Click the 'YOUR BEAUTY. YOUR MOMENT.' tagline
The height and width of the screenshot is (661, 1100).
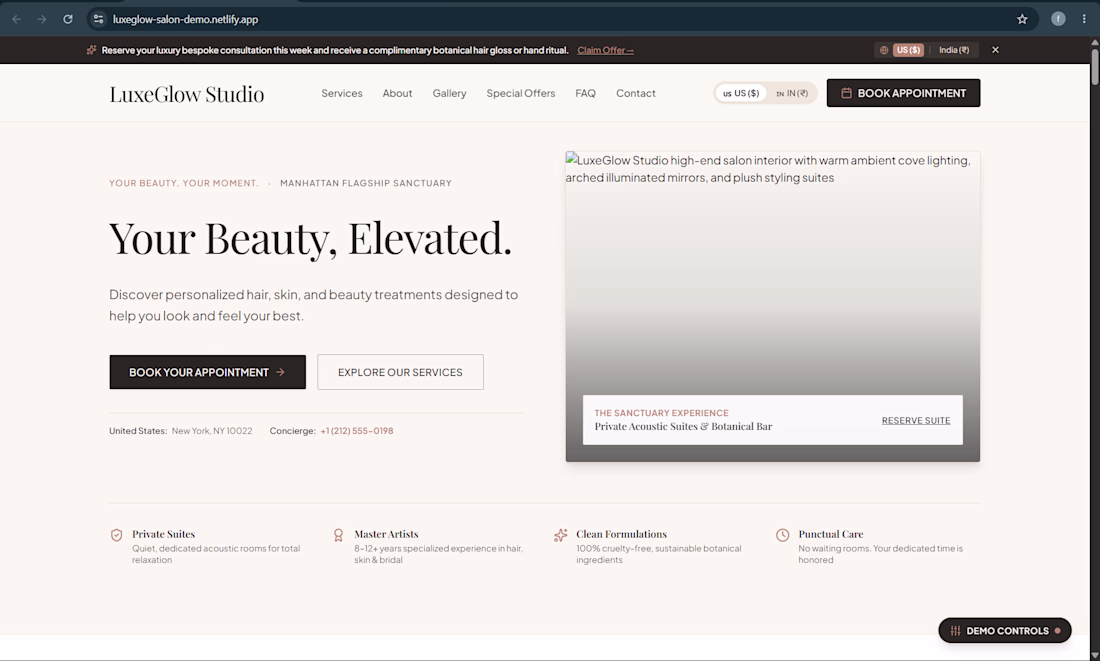184,183
